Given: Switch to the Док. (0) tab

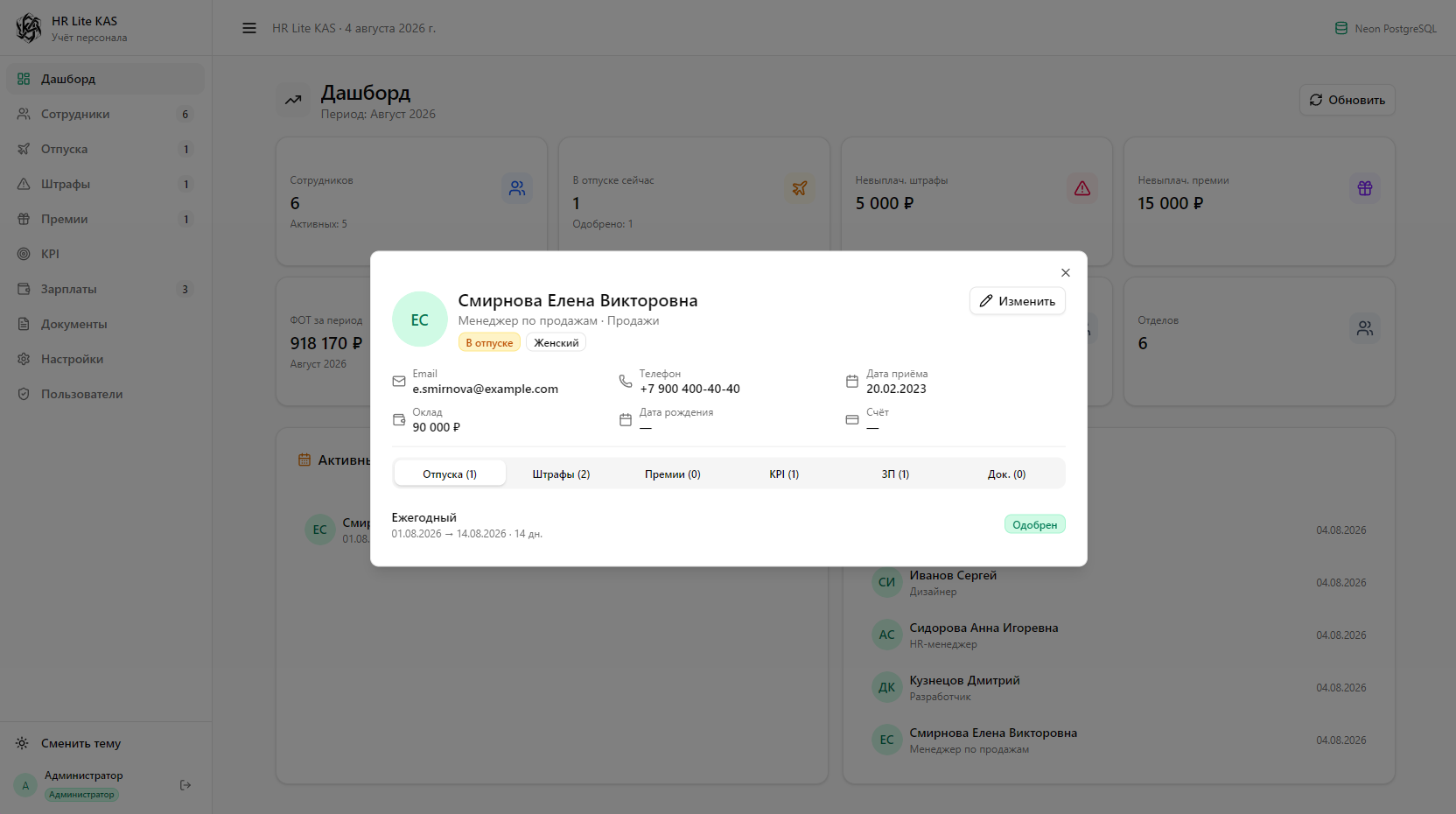Looking at the screenshot, I should coord(1007,474).
